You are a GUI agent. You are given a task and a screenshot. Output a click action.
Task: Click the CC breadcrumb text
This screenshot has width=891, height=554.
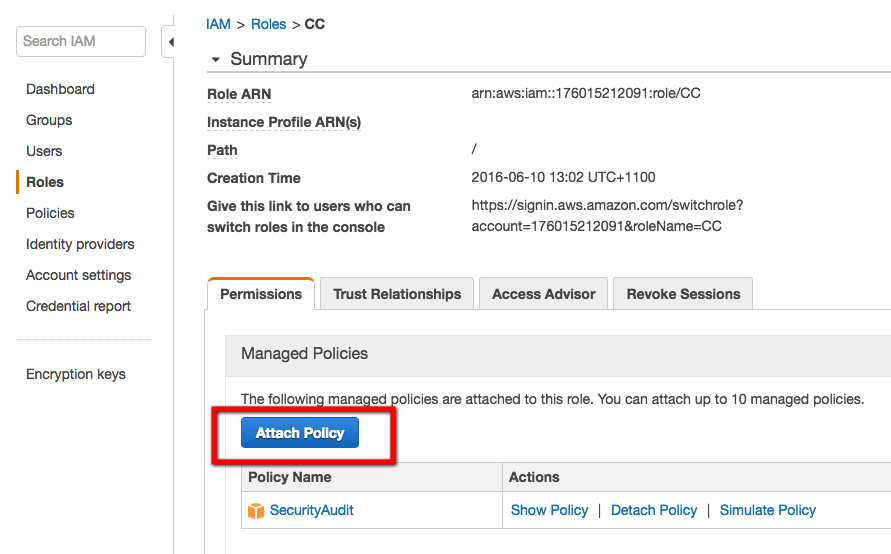click(x=315, y=24)
